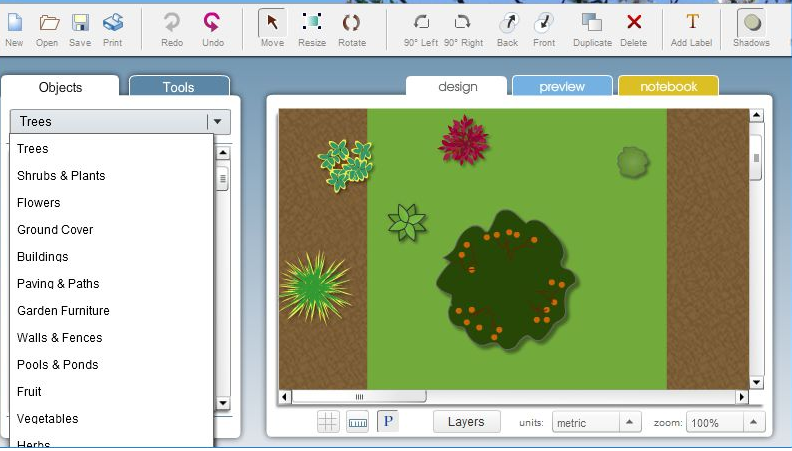Switch to the preview tab
Image resolution: width=792 pixels, height=451 pixels.
pyautogui.click(x=562, y=87)
